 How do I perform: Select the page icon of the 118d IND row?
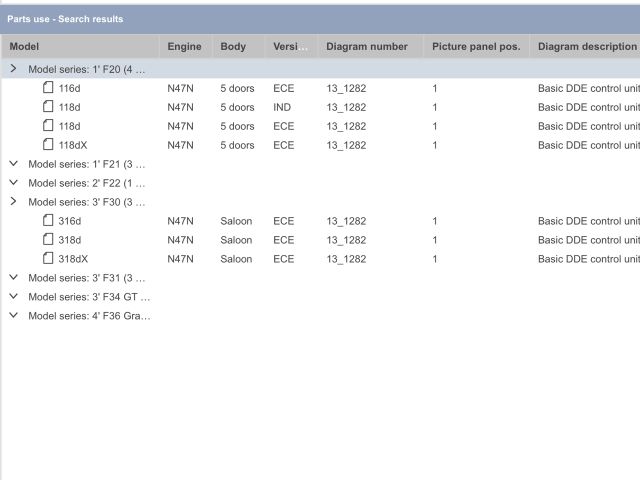[x=48, y=107]
